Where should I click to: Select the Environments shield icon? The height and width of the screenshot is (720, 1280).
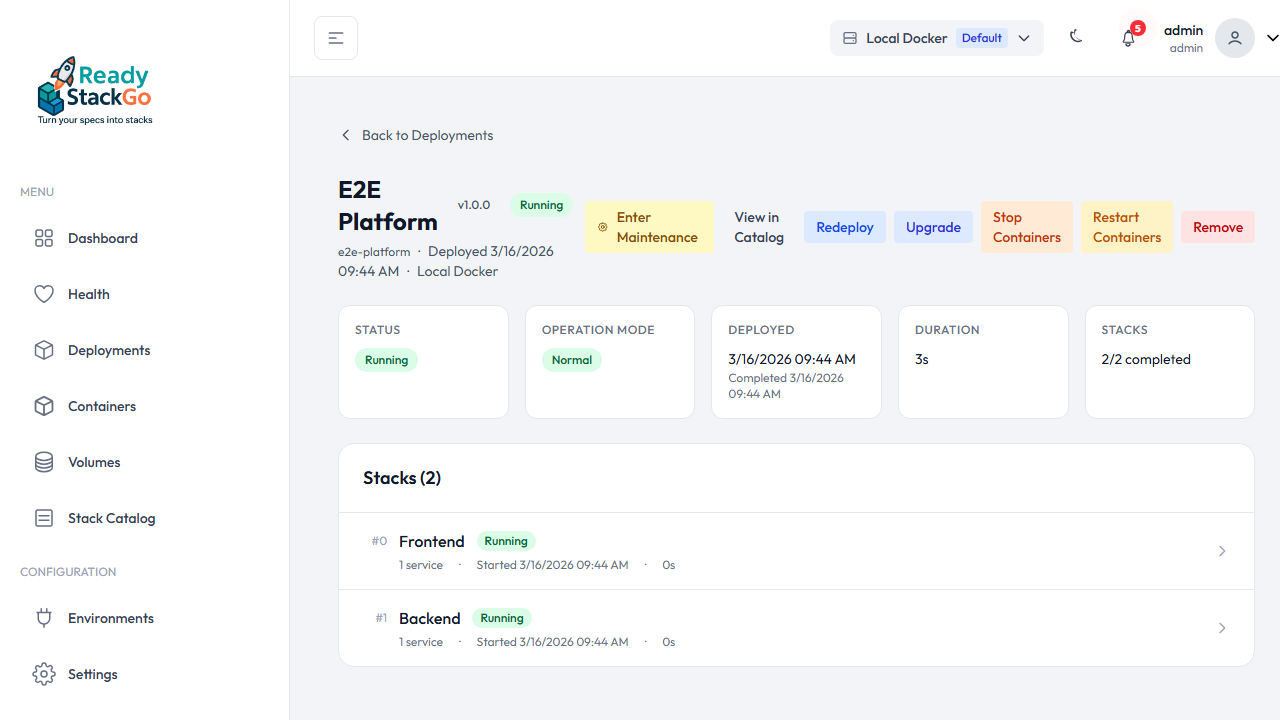[44, 618]
